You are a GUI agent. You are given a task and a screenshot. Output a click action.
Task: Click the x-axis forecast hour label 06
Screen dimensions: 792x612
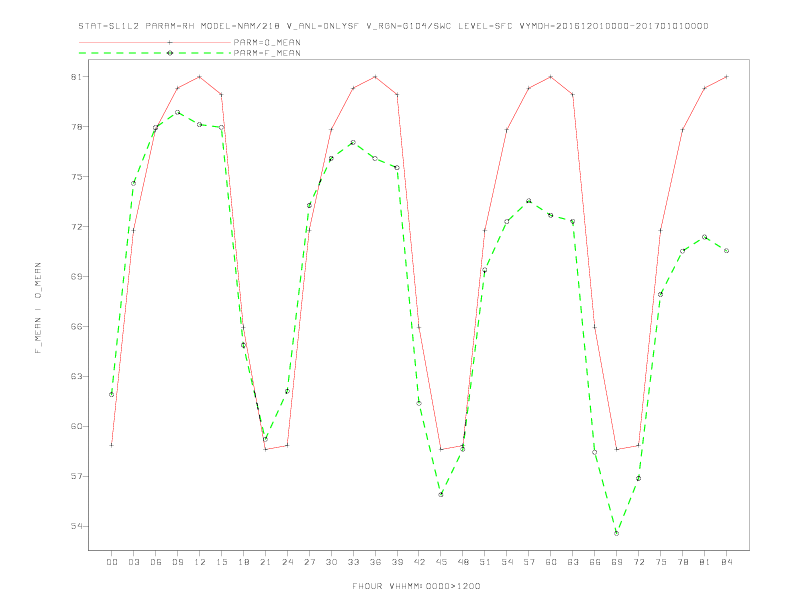(x=156, y=562)
